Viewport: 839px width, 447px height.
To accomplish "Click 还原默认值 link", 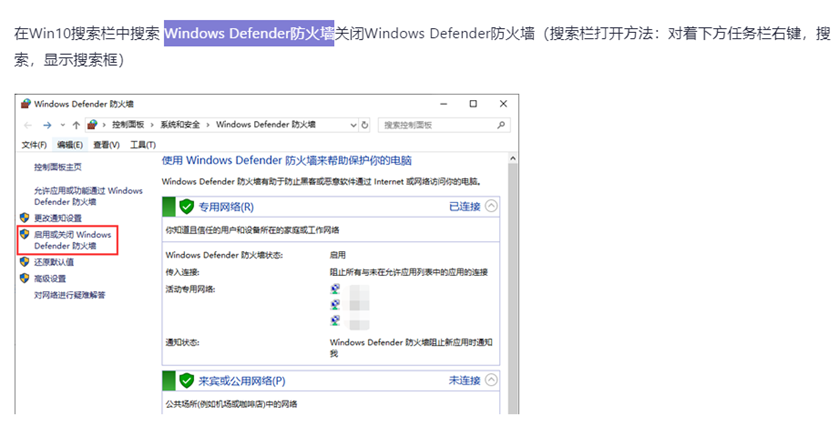I will coord(54,262).
